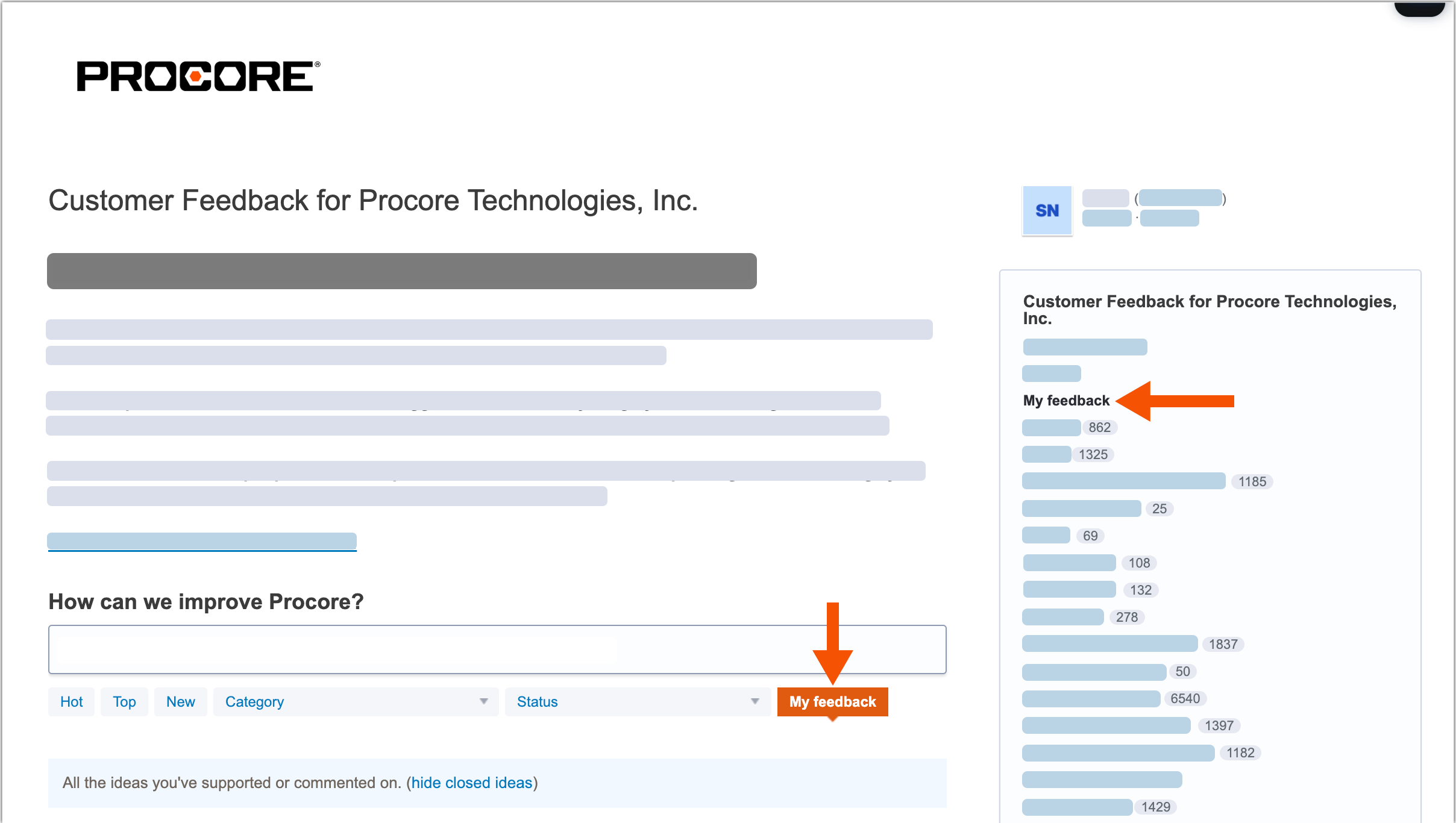The width and height of the screenshot is (1456, 823).
Task: Click the SN user avatar
Action: pyautogui.click(x=1047, y=210)
